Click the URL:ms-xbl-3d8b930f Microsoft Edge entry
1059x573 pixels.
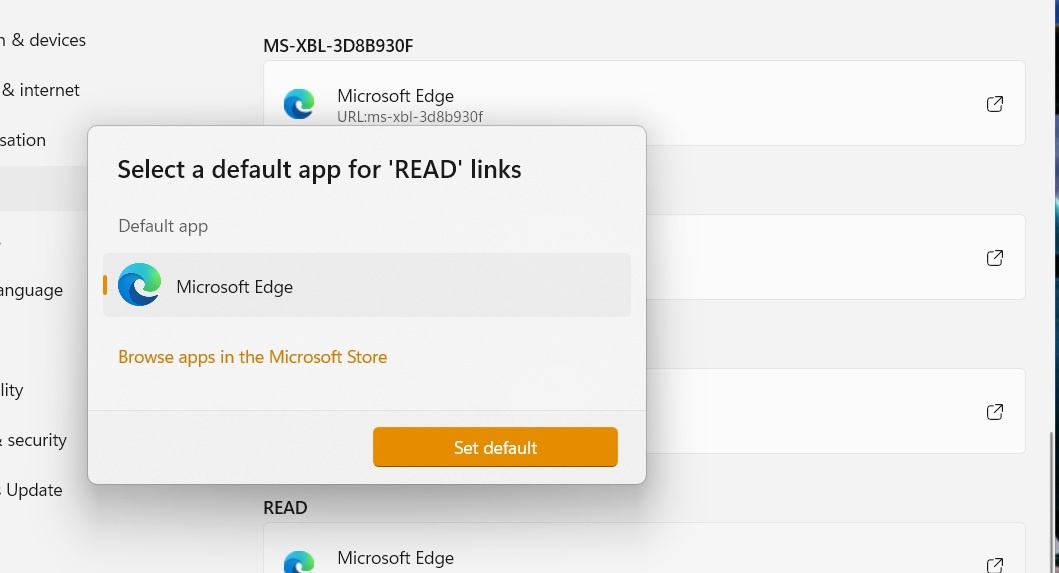pos(644,103)
